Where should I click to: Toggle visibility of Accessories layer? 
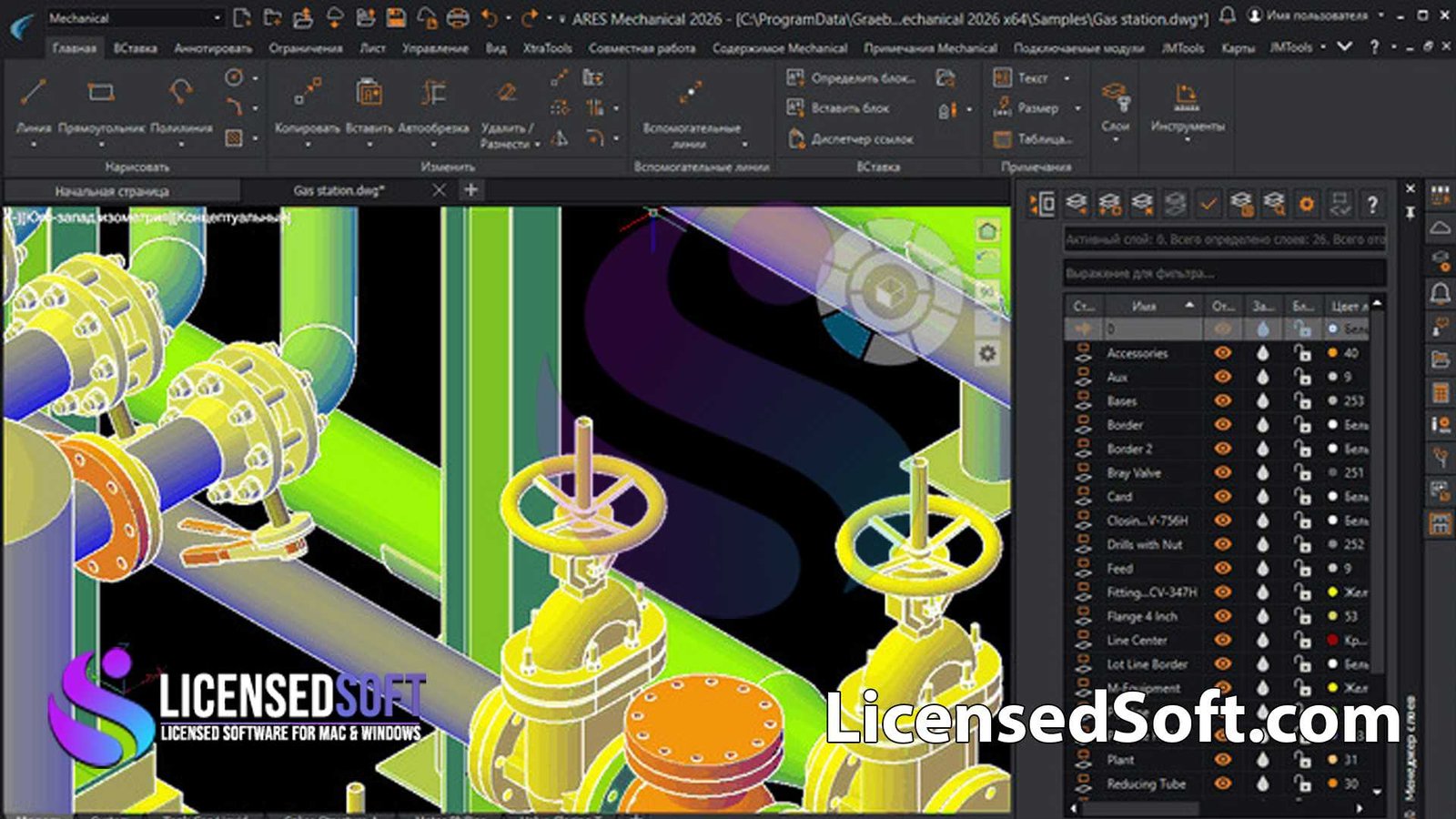1223,353
